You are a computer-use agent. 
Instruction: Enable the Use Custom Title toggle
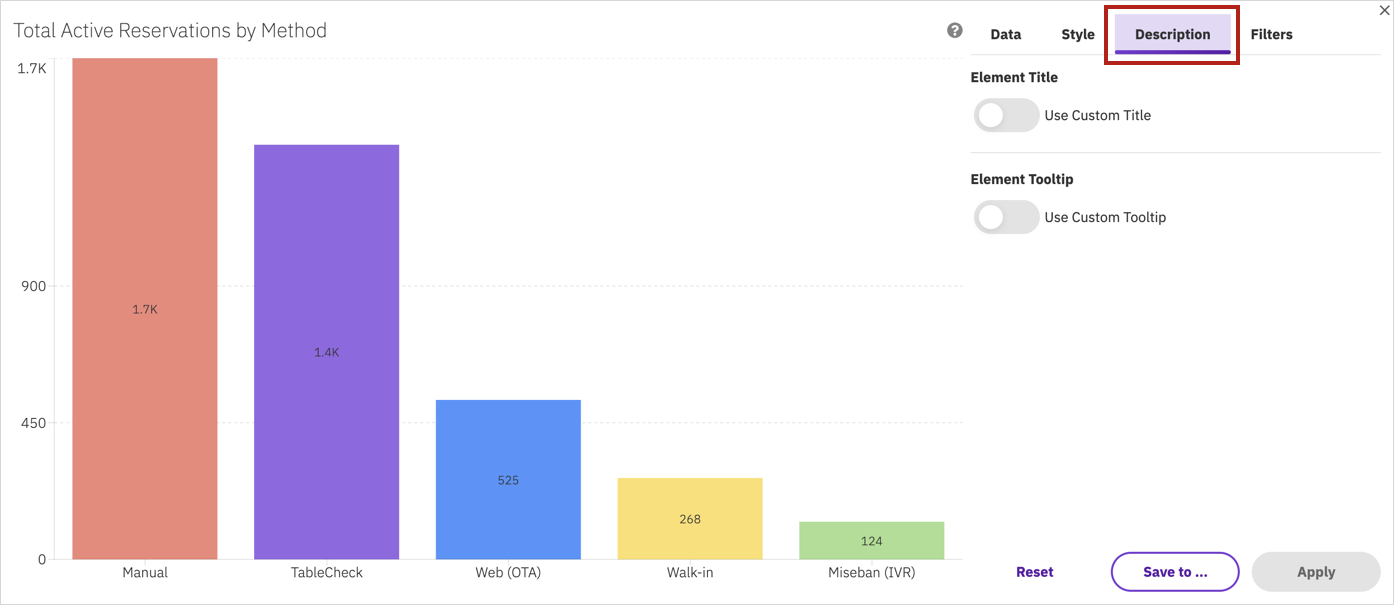(x=1006, y=115)
